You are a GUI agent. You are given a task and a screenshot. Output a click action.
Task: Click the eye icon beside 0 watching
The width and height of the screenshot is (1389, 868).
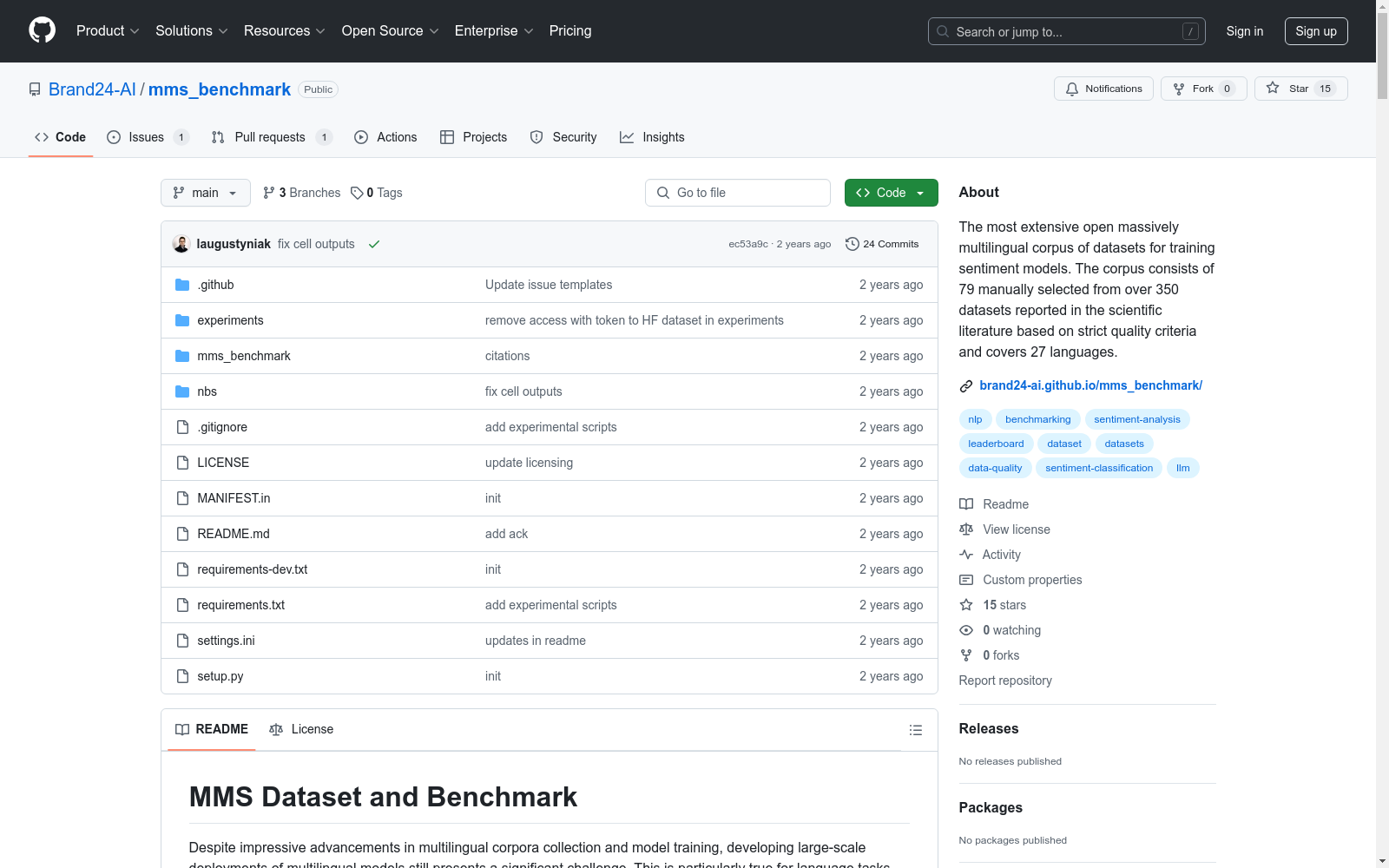coord(966,630)
